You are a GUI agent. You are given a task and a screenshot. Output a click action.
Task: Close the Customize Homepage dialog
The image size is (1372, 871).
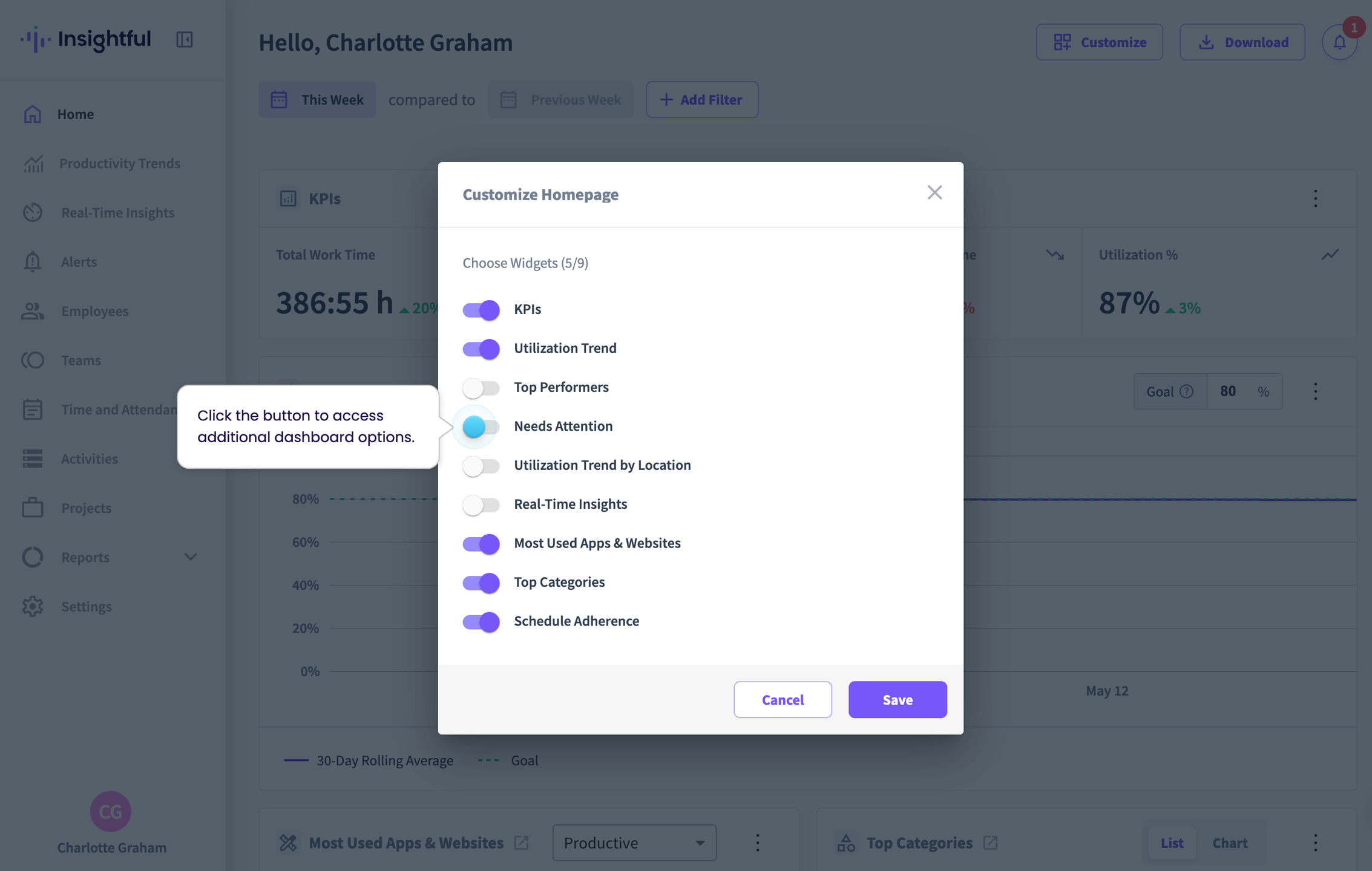[x=934, y=193]
